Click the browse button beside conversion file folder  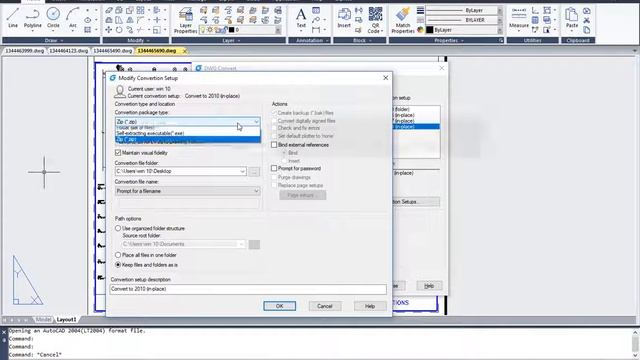coord(254,171)
